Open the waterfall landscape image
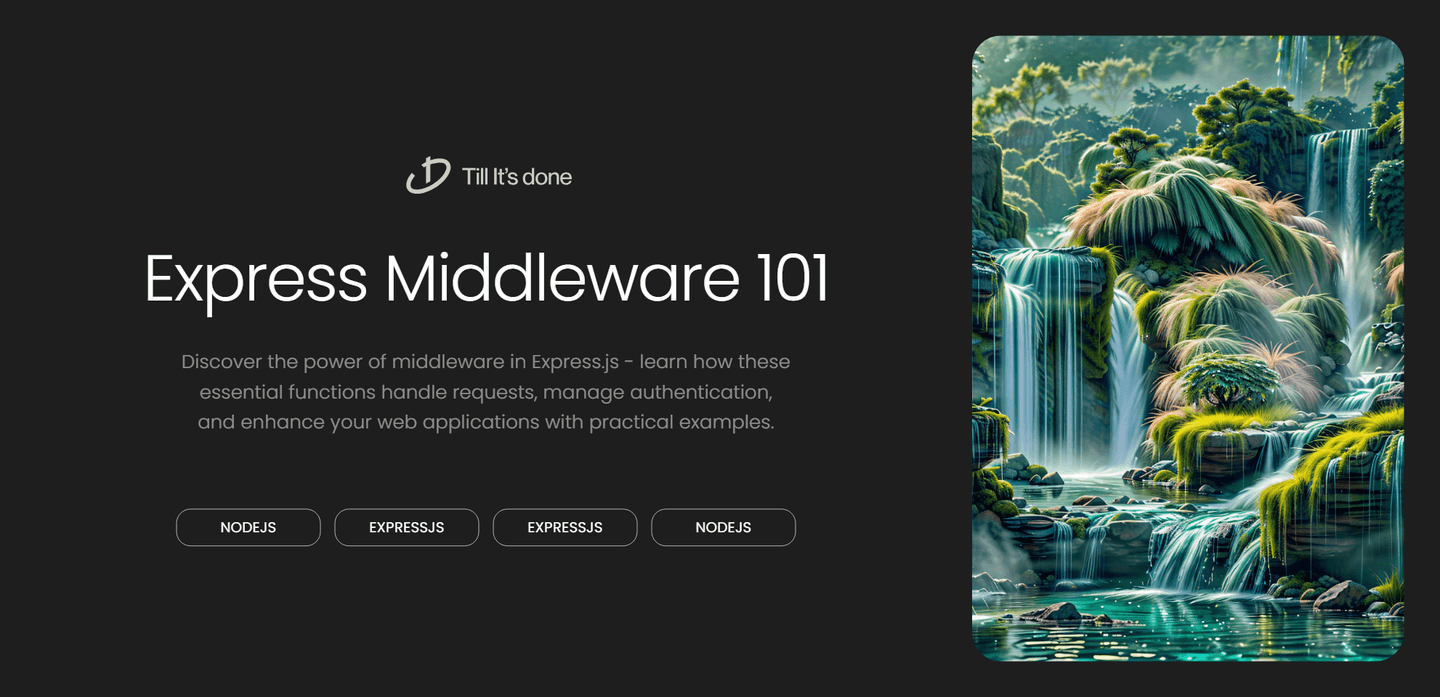Image resolution: width=1440 pixels, height=697 pixels. (1188, 348)
